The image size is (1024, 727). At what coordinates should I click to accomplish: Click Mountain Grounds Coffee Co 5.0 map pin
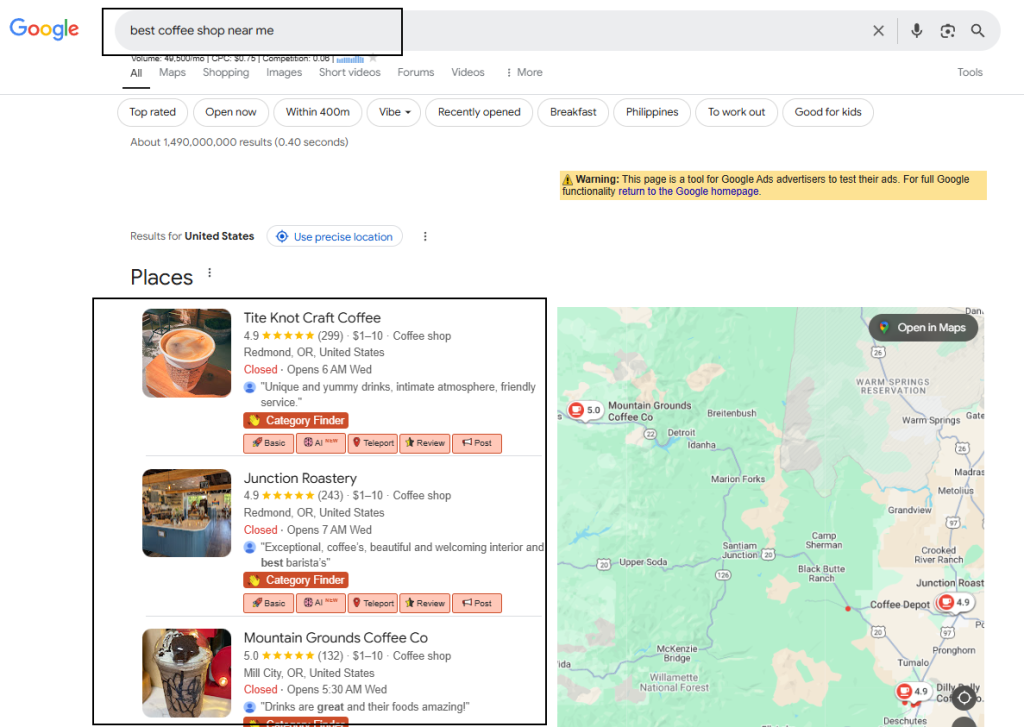tap(585, 410)
